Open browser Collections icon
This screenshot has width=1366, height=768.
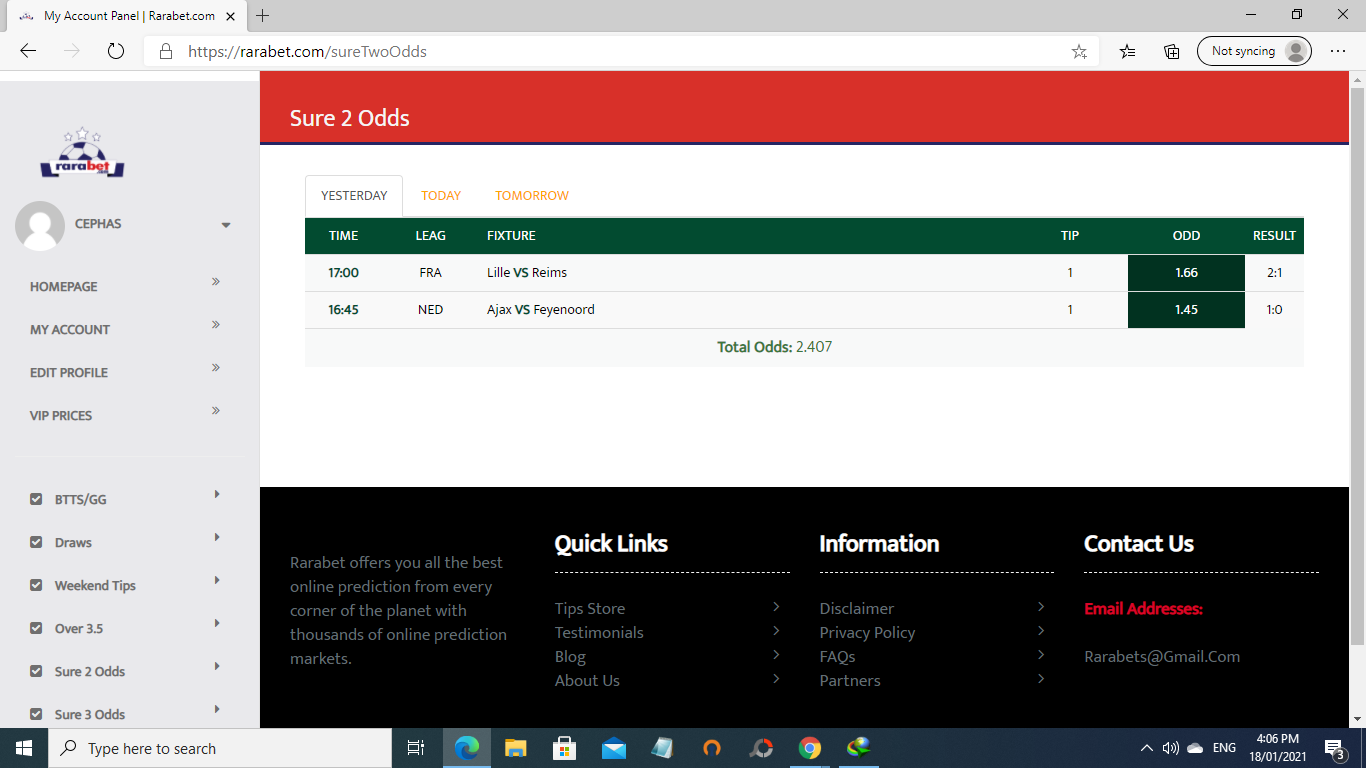pyautogui.click(x=1172, y=51)
